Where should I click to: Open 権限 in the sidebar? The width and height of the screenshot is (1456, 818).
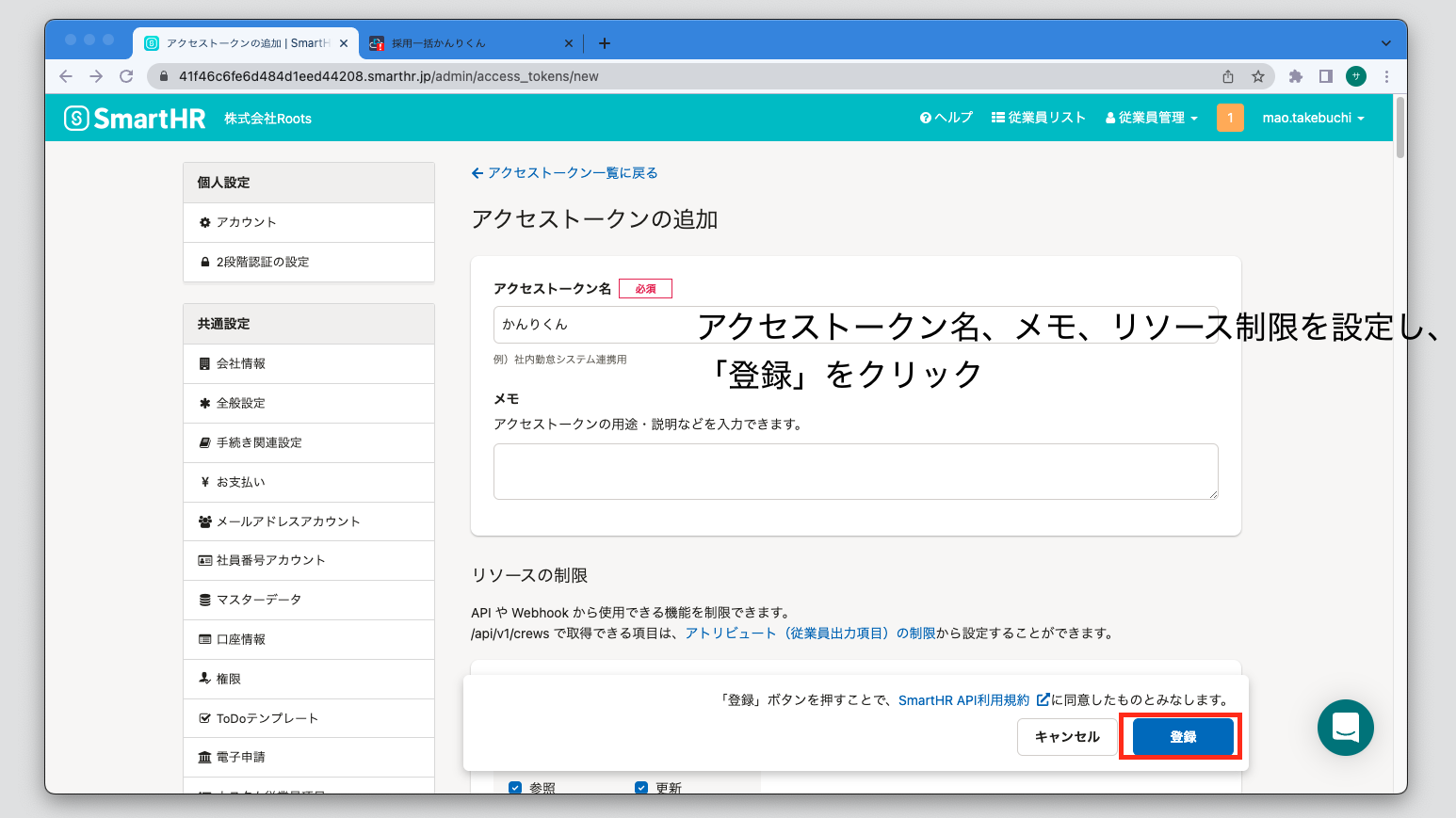tap(309, 679)
